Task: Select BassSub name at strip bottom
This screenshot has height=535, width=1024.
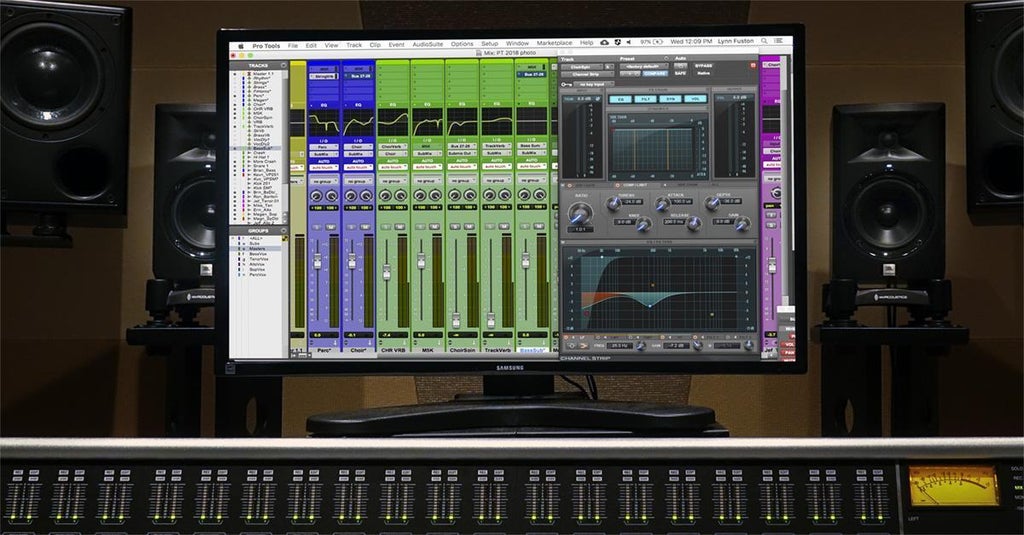Action: tap(532, 350)
